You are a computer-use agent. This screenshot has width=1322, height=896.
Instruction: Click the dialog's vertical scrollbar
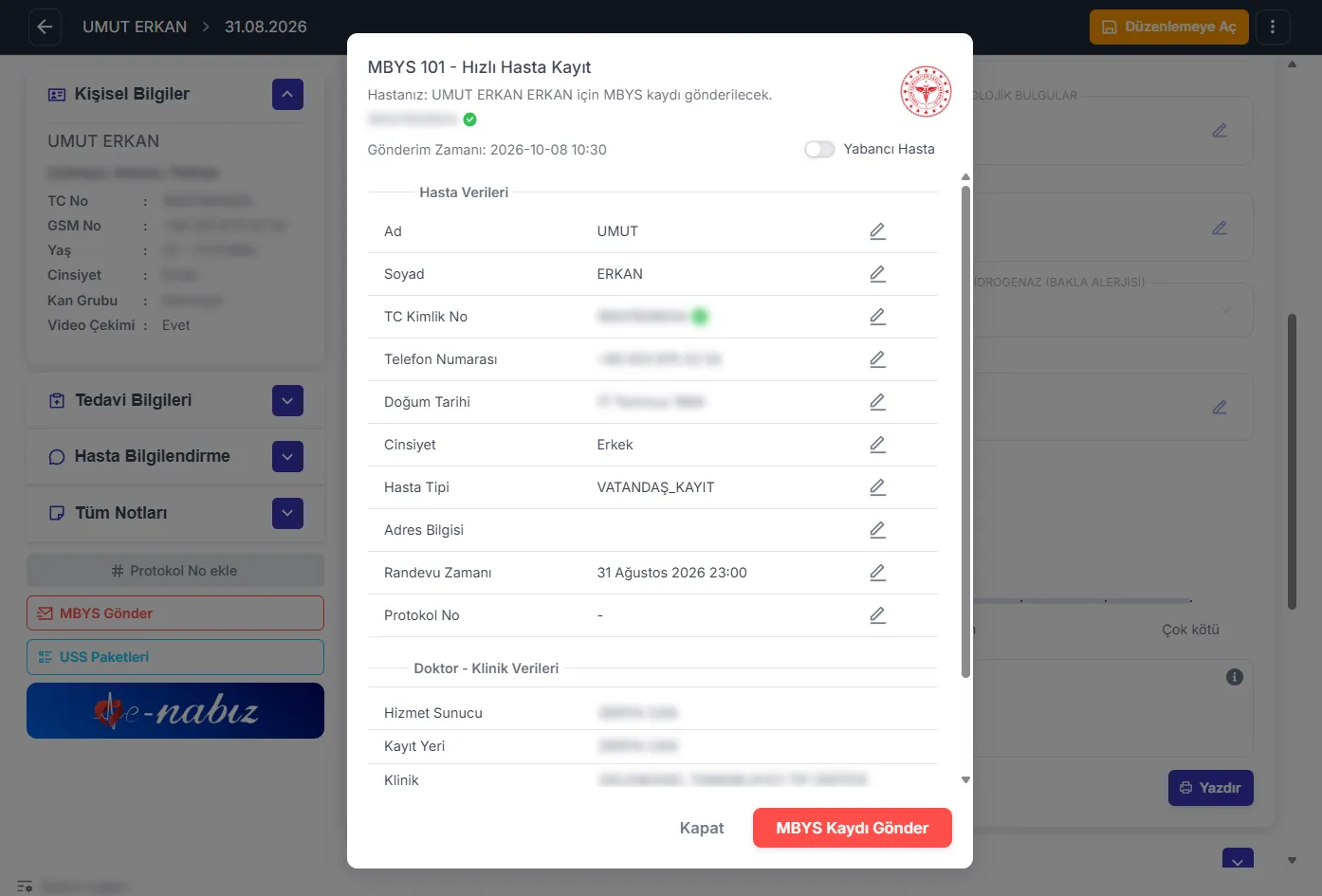coord(965,431)
